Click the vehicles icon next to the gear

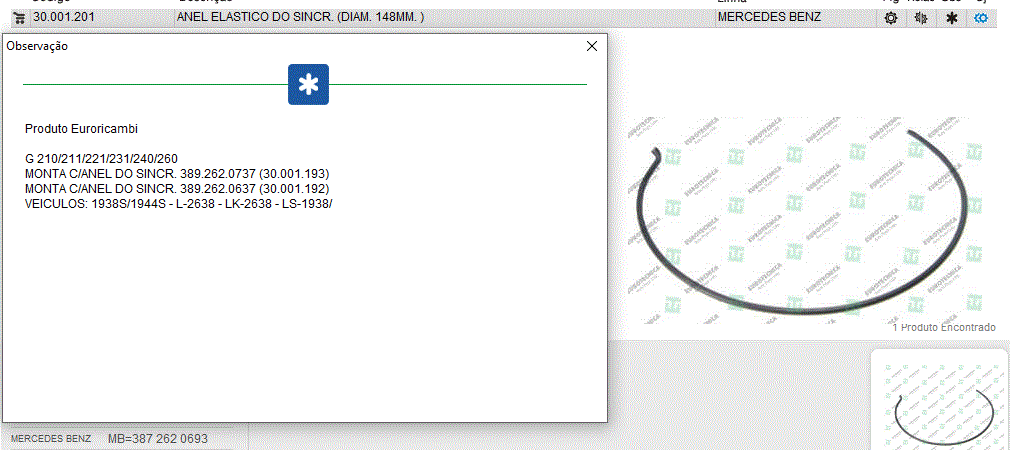tap(921, 18)
